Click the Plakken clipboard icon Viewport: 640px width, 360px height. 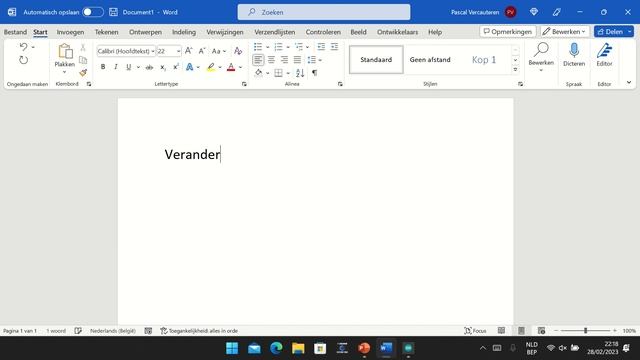click(x=64, y=51)
